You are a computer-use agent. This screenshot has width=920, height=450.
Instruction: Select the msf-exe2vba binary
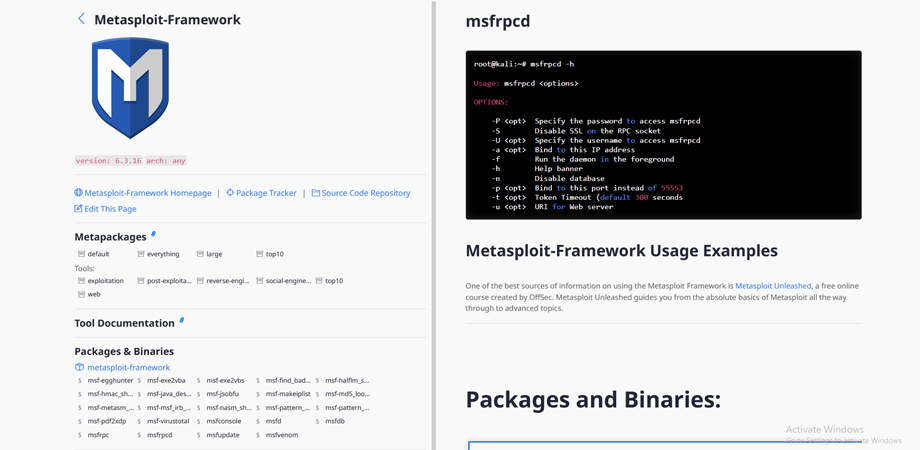[166, 380]
